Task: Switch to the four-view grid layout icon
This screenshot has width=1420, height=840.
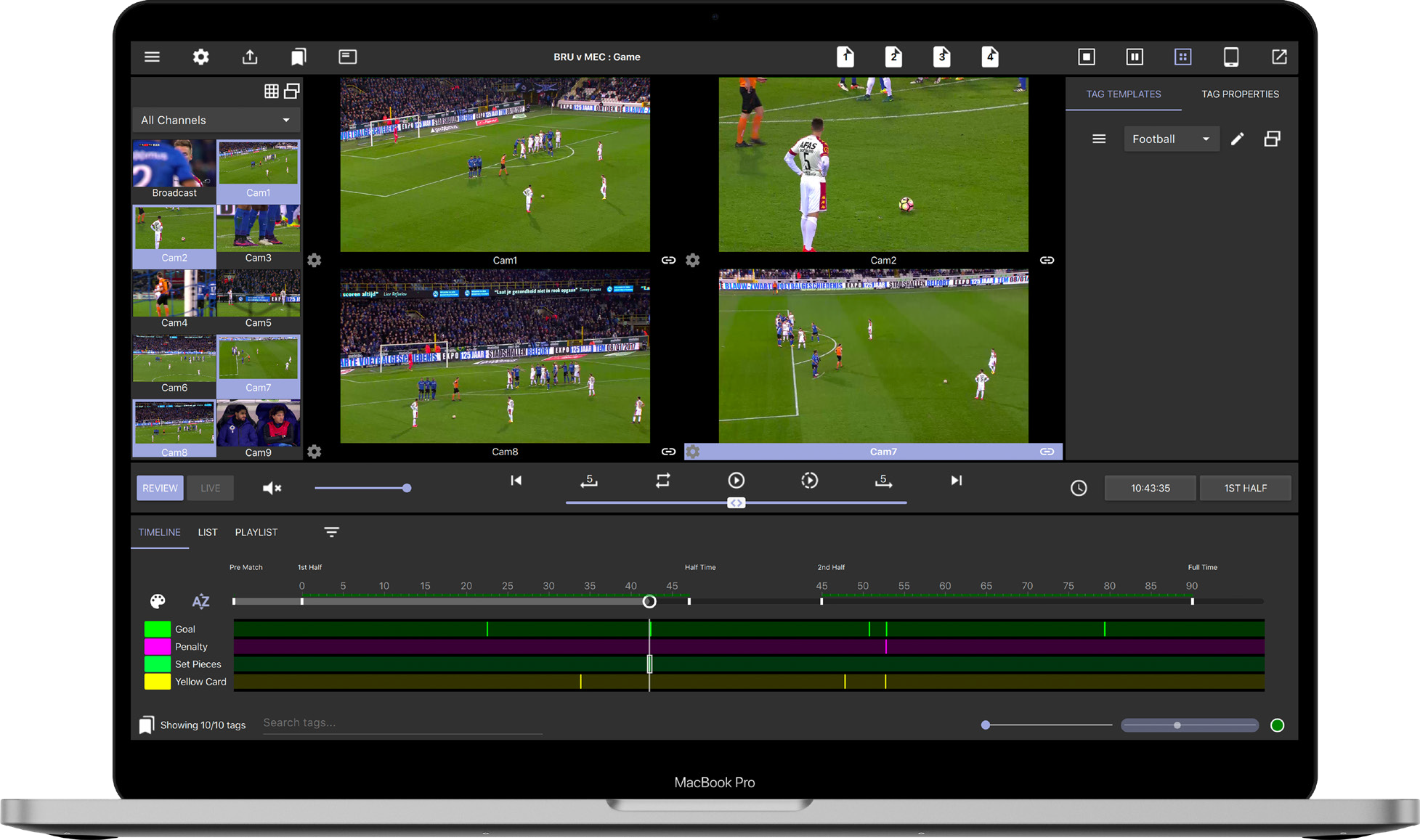Action: [1183, 57]
